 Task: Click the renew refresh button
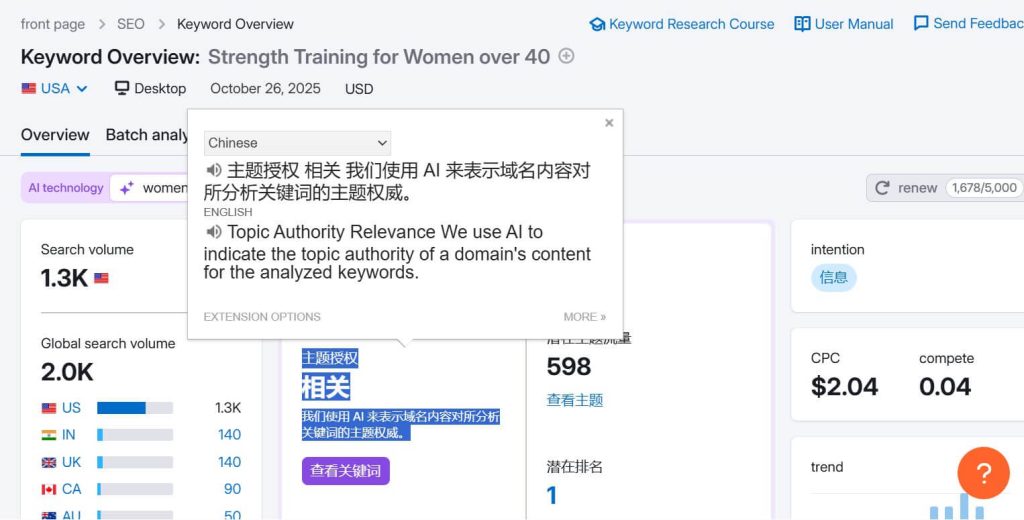(x=906, y=188)
